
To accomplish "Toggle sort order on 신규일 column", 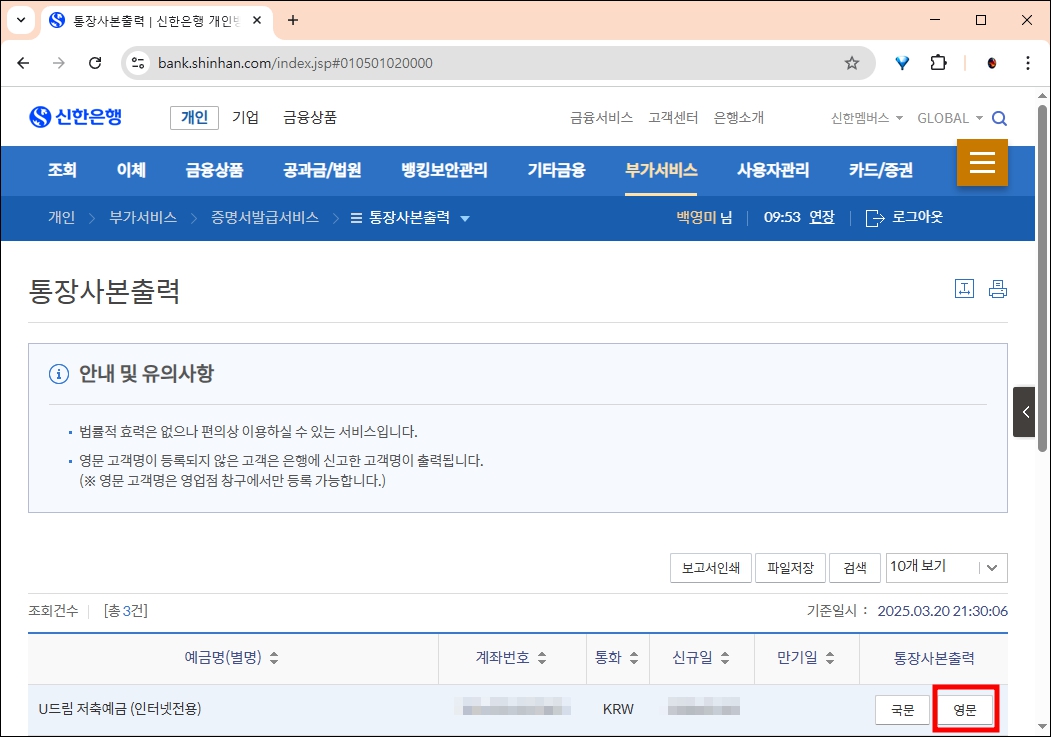I will [x=726, y=659].
